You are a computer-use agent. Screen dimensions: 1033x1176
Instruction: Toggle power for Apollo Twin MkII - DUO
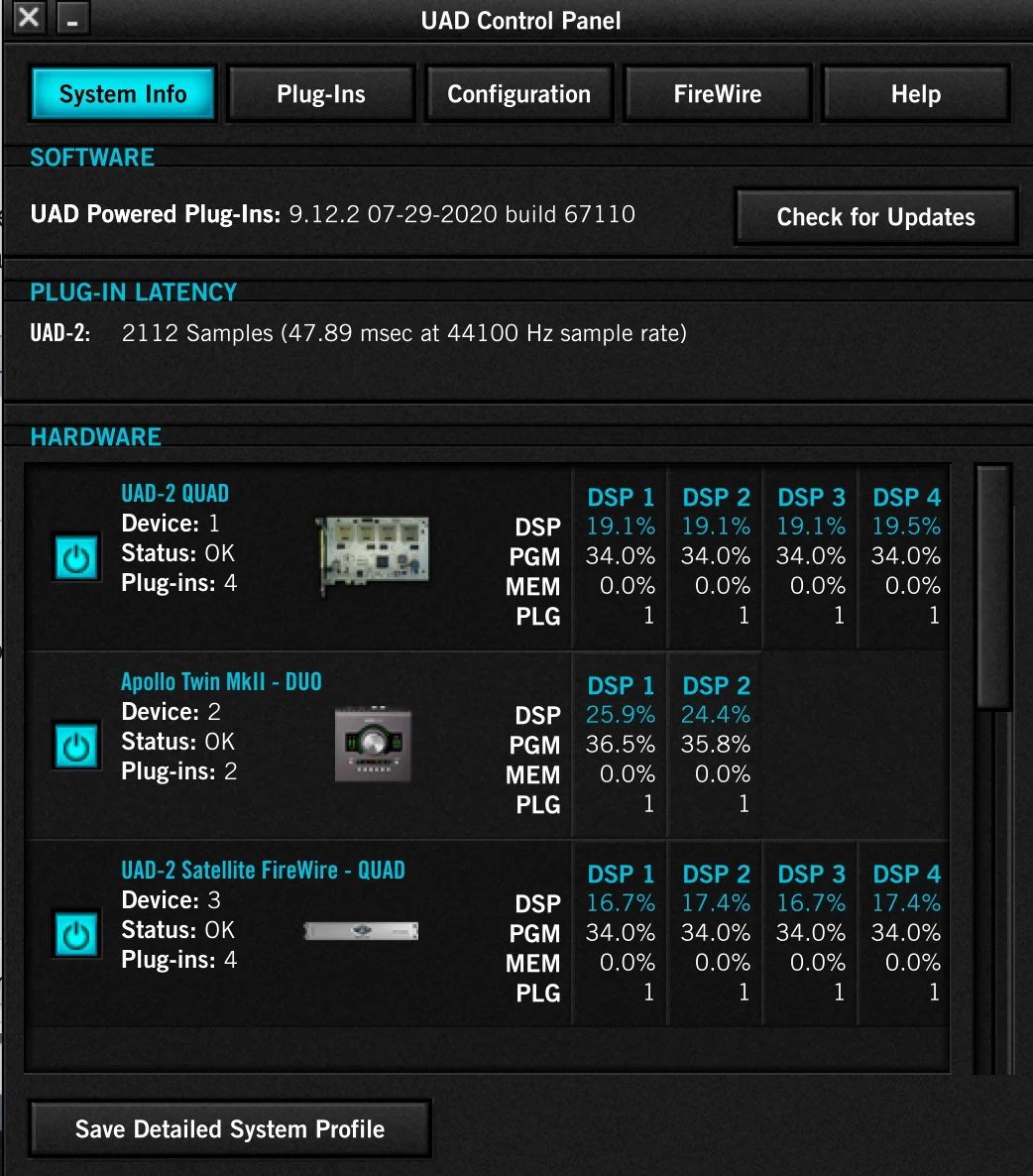point(75,747)
